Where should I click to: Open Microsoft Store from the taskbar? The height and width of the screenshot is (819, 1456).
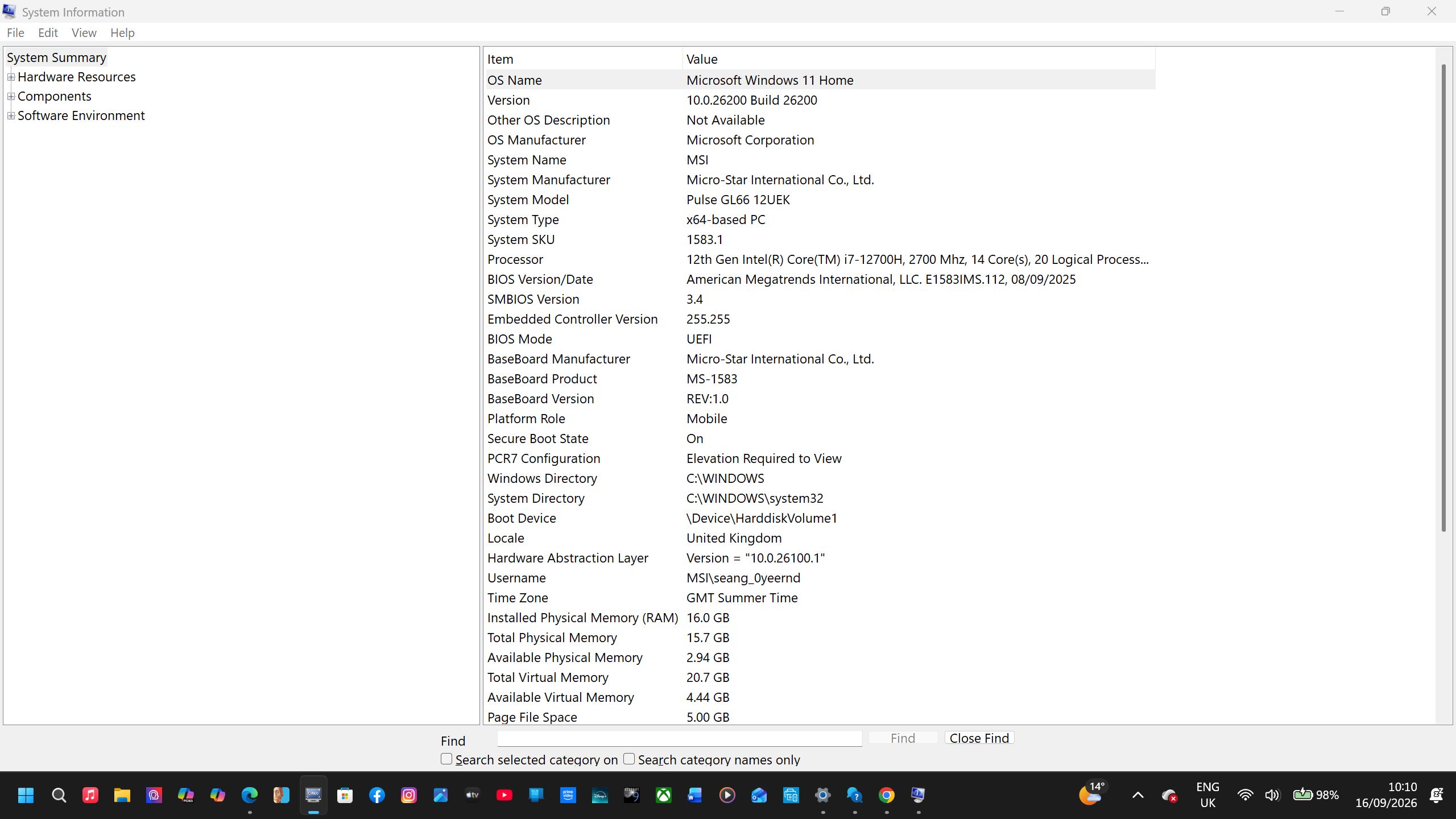(345, 795)
